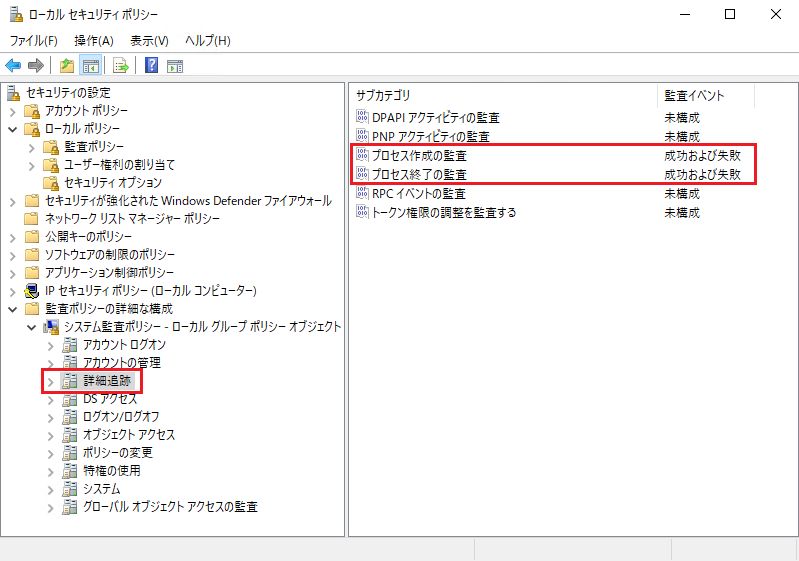Image resolution: width=799 pixels, height=561 pixels.
Task: Collapse the ローカル ポリシー tree node
Action: click(13, 129)
